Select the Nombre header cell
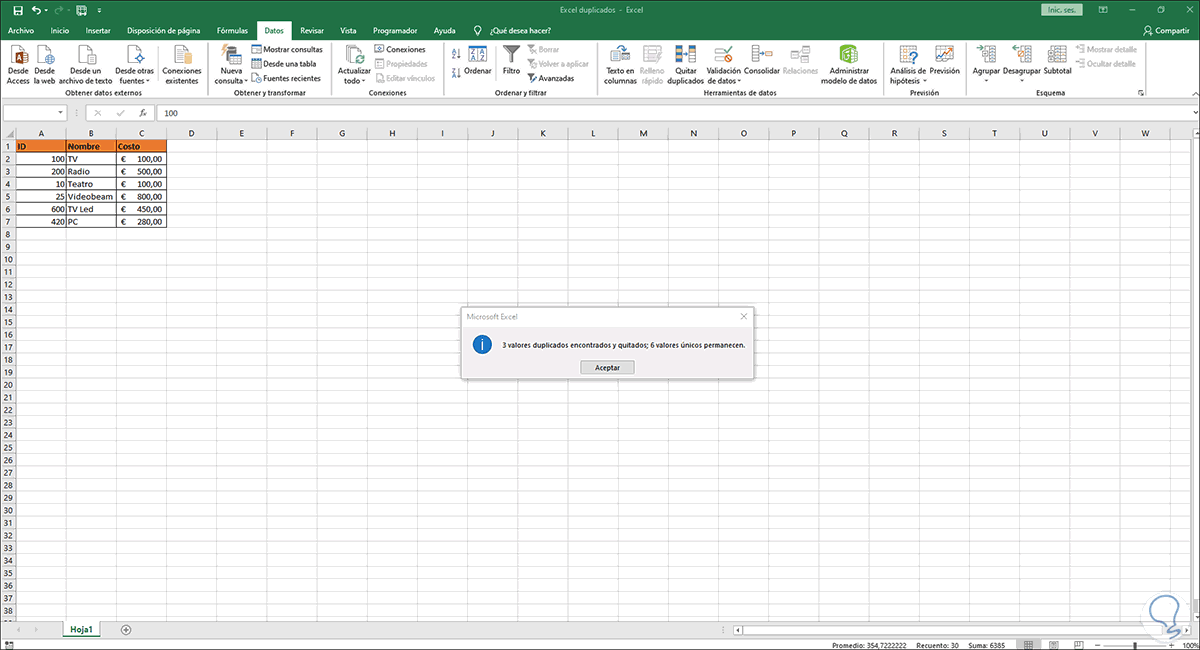The height and width of the screenshot is (650, 1200). [x=91, y=146]
